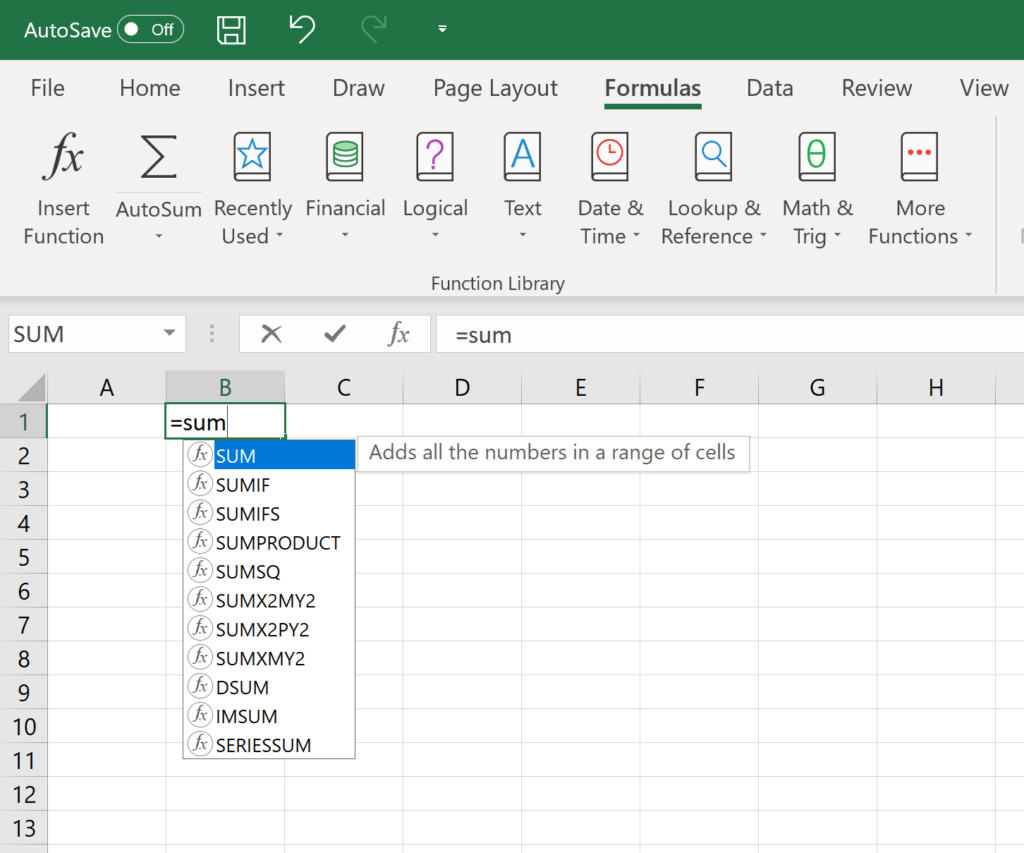Open the Financial functions library icon
The width and height of the screenshot is (1024, 853).
click(x=345, y=158)
